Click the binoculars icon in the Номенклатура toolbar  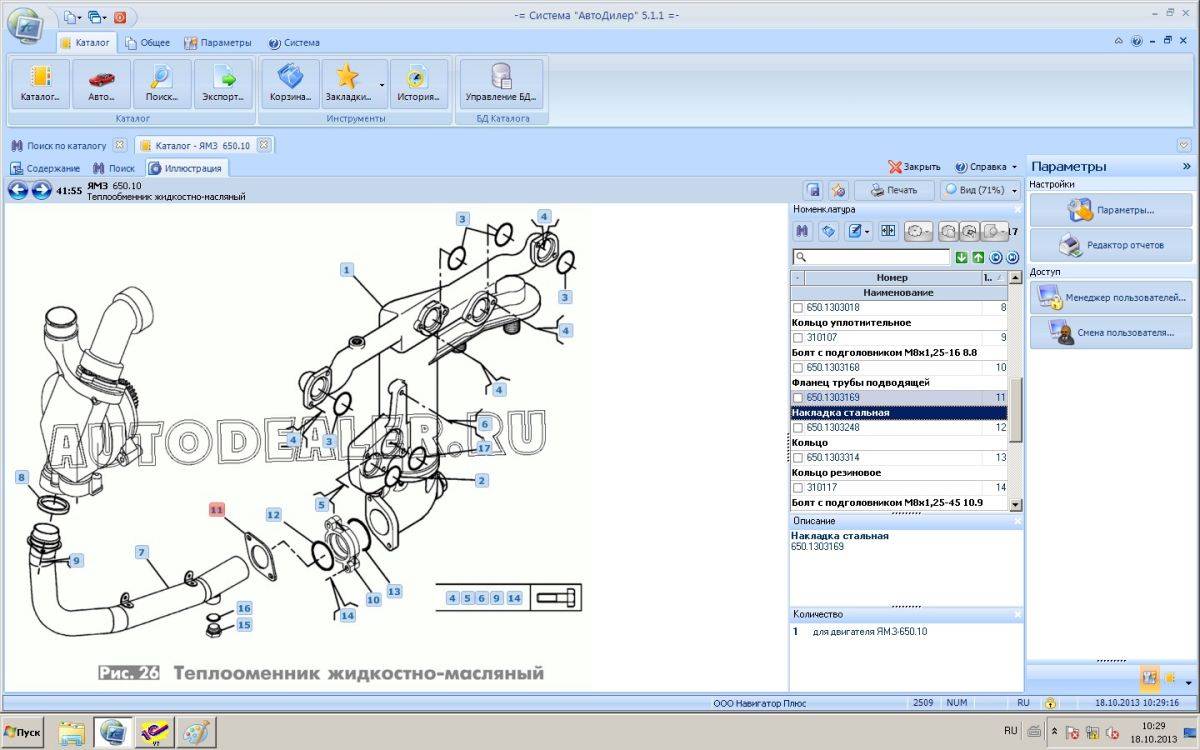point(802,231)
